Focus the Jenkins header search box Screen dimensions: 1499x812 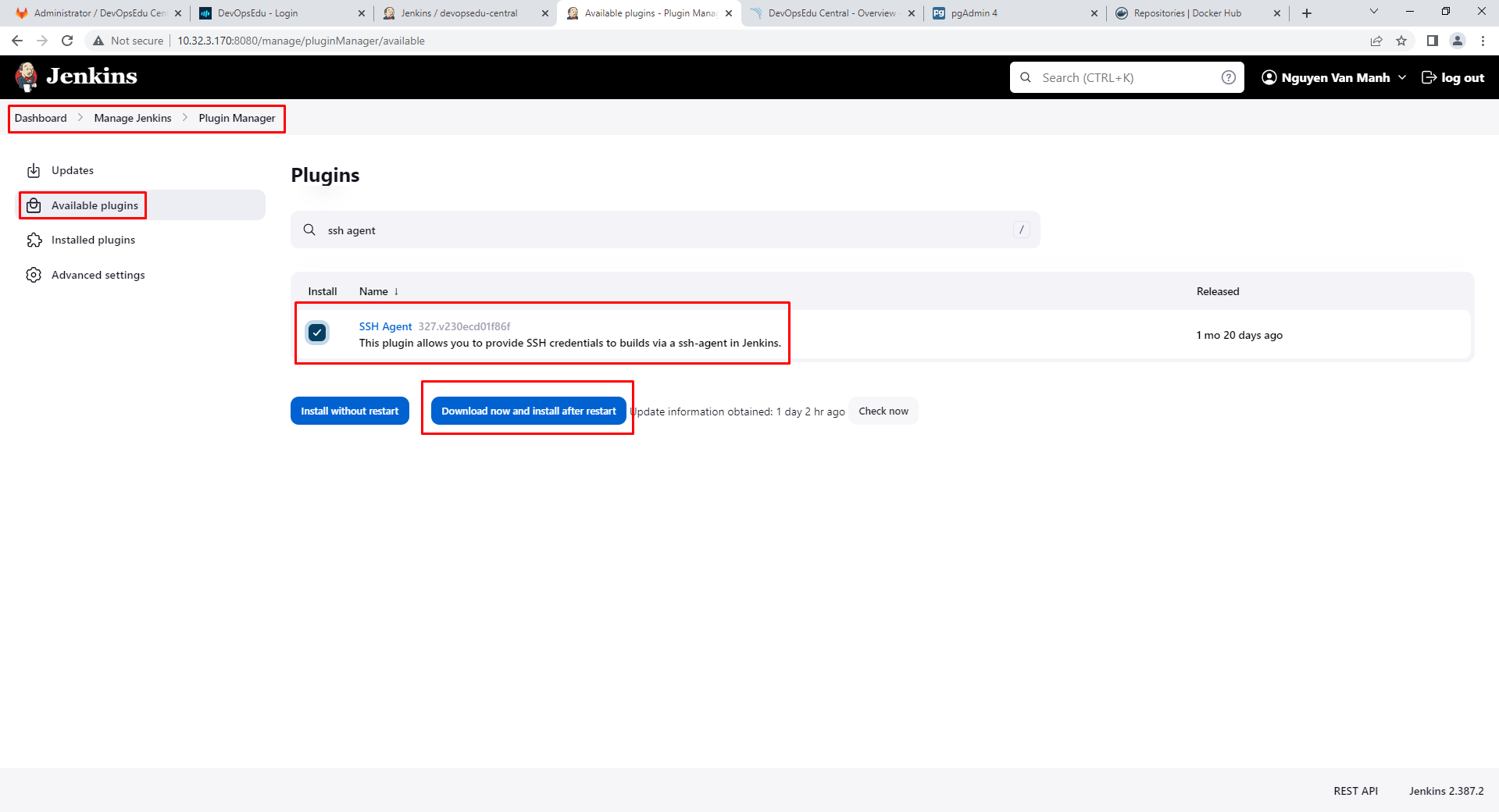pos(1126,77)
